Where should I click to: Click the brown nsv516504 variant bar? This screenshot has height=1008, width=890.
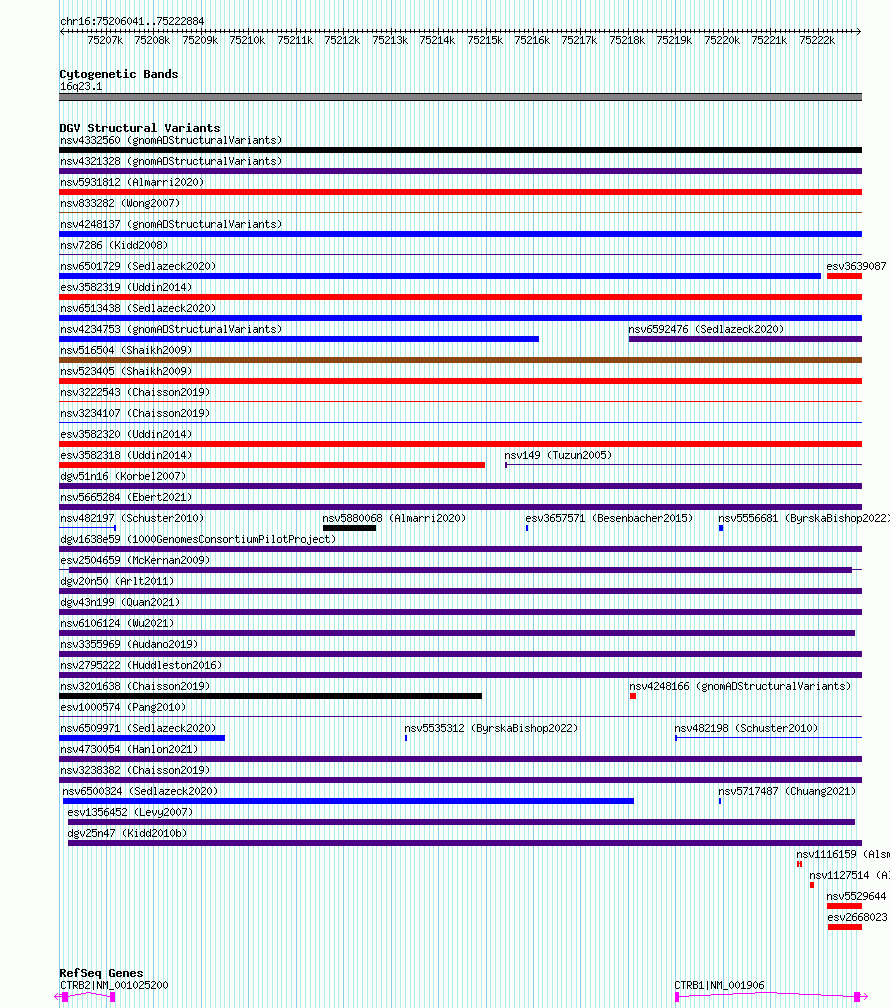pos(460,360)
